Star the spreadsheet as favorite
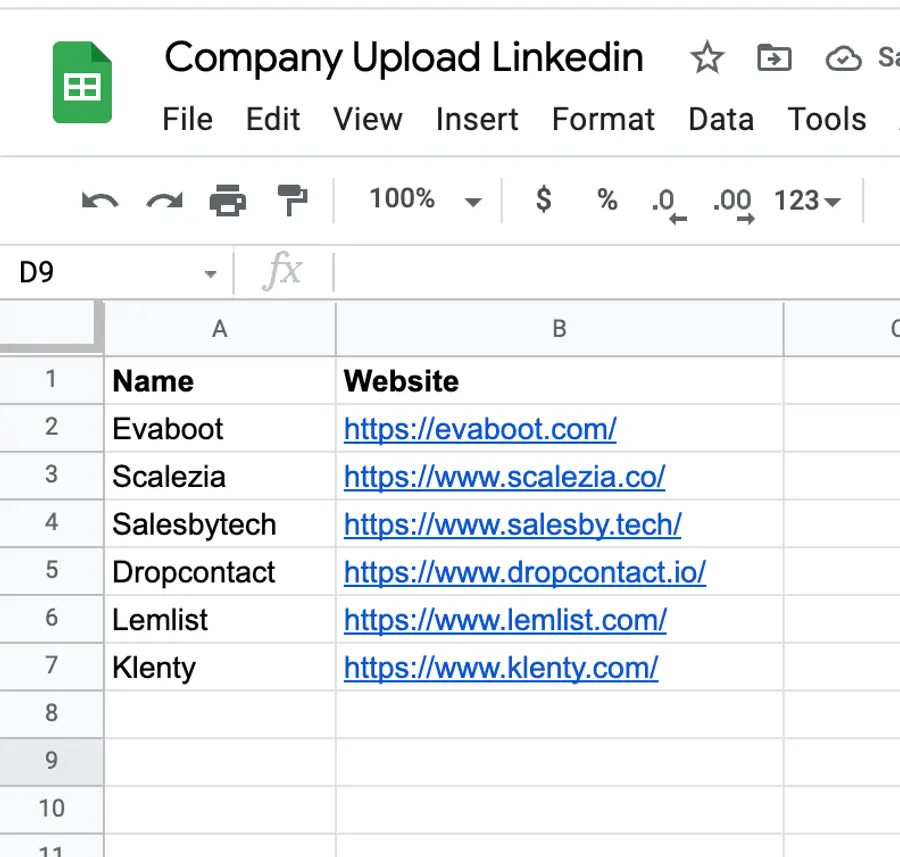The image size is (900, 857). 707,58
